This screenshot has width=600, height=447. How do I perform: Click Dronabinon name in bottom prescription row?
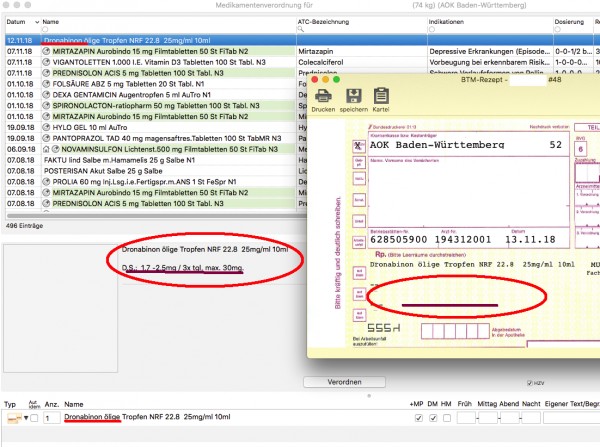click(147, 417)
